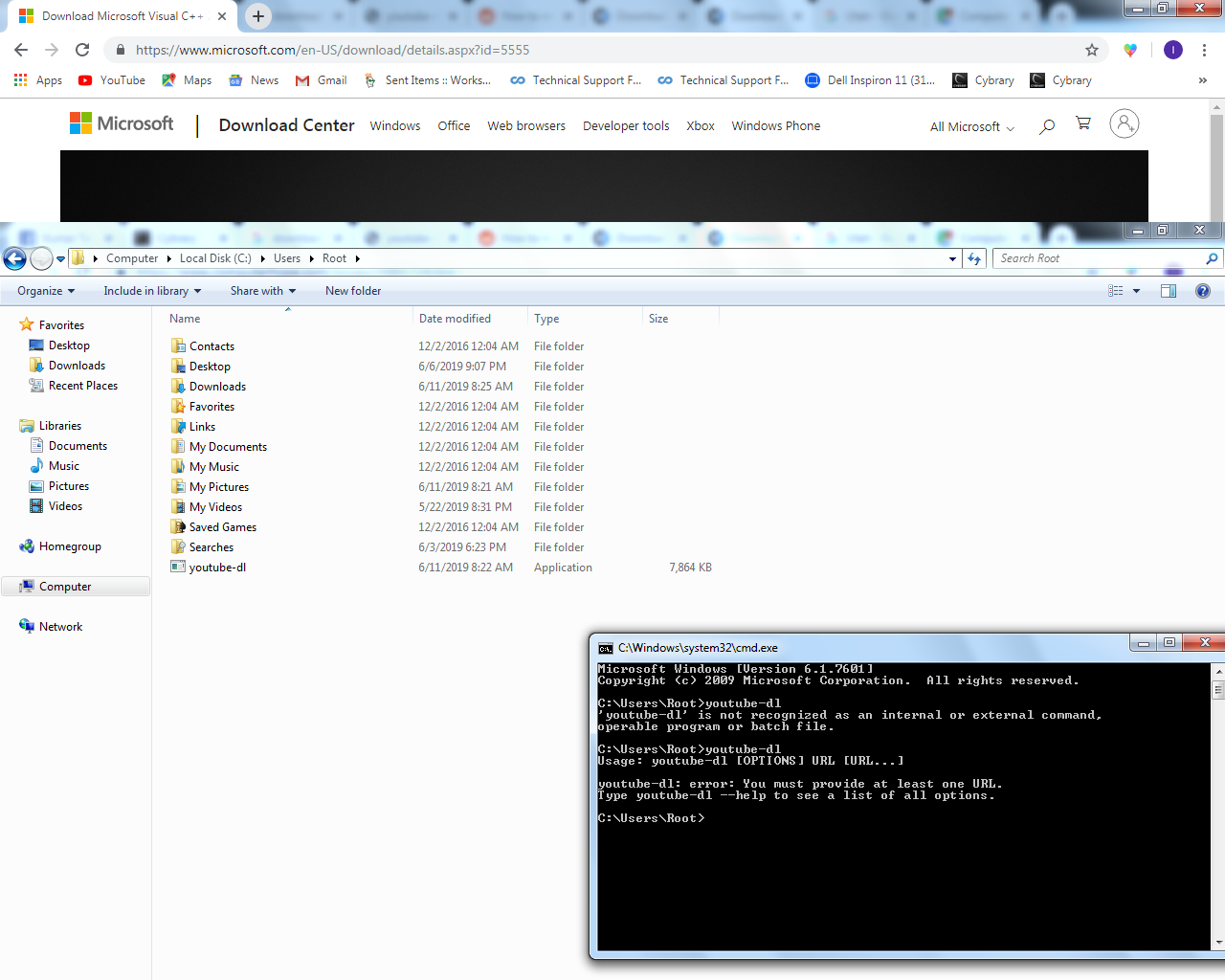Screen dimensions: 1225x980
Task: Sign in via Microsoft account icon
Action: (1125, 123)
